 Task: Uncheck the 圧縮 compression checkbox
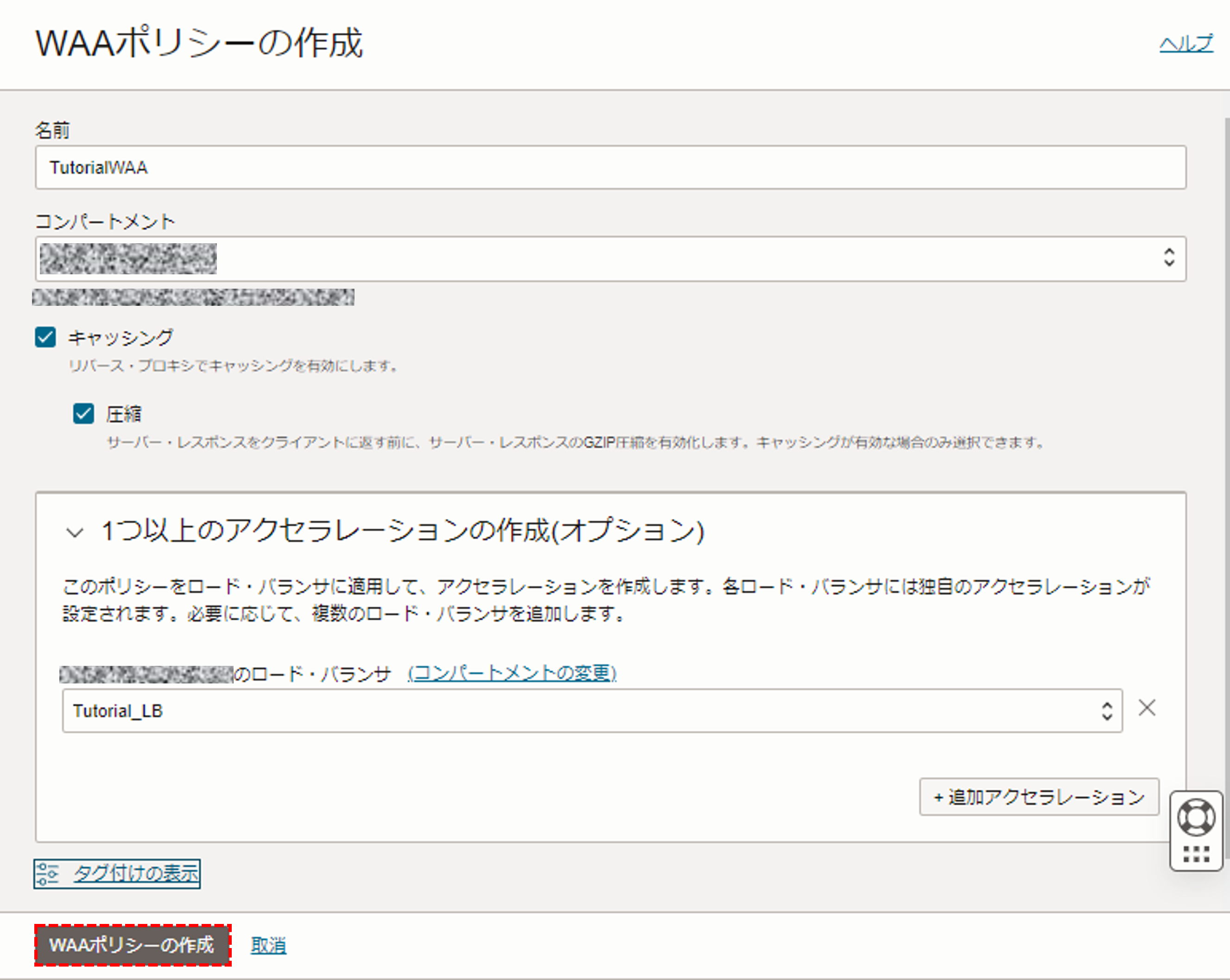(83, 414)
